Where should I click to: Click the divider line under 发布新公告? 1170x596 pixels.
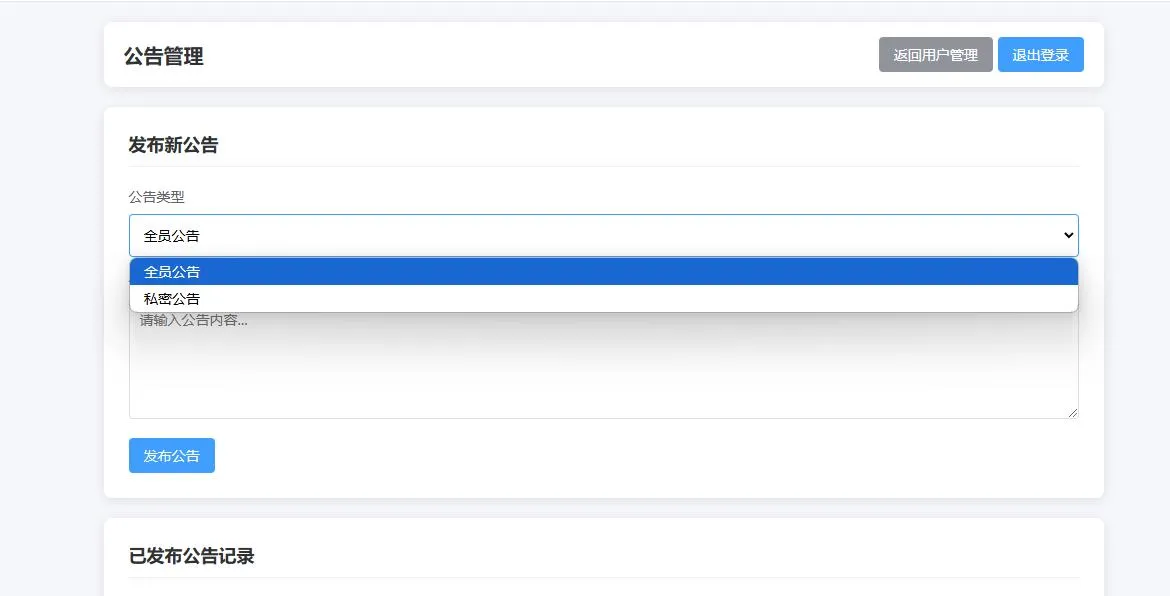[x=603, y=166]
